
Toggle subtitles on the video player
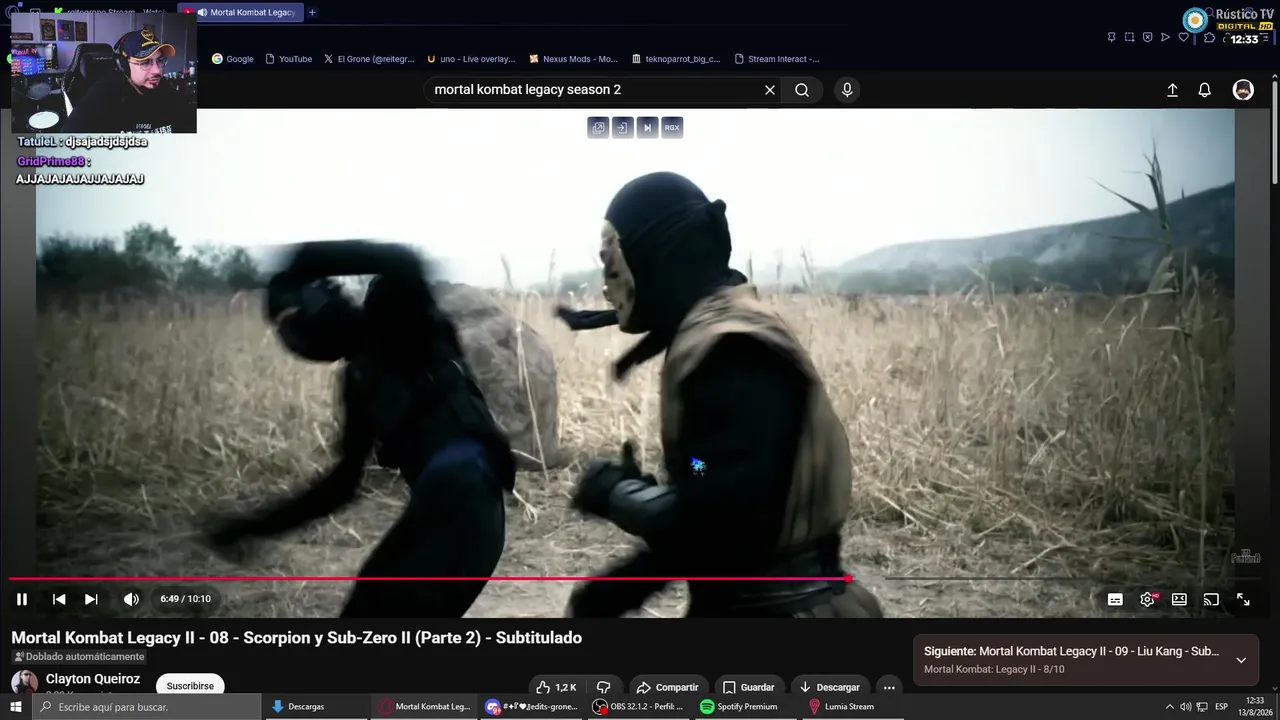[x=1115, y=600]
